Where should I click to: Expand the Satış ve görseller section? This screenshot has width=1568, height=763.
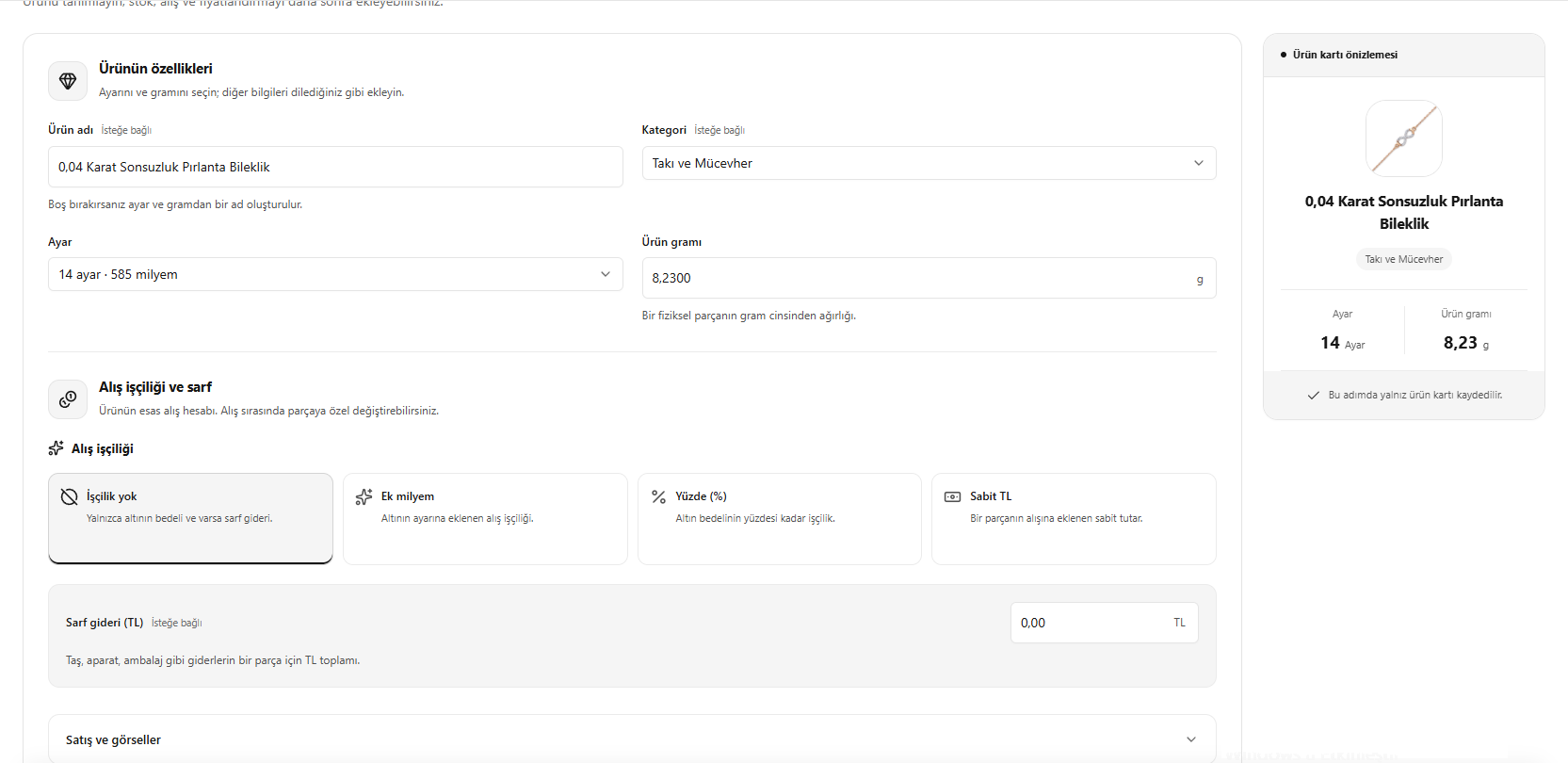tap(632, 739)
